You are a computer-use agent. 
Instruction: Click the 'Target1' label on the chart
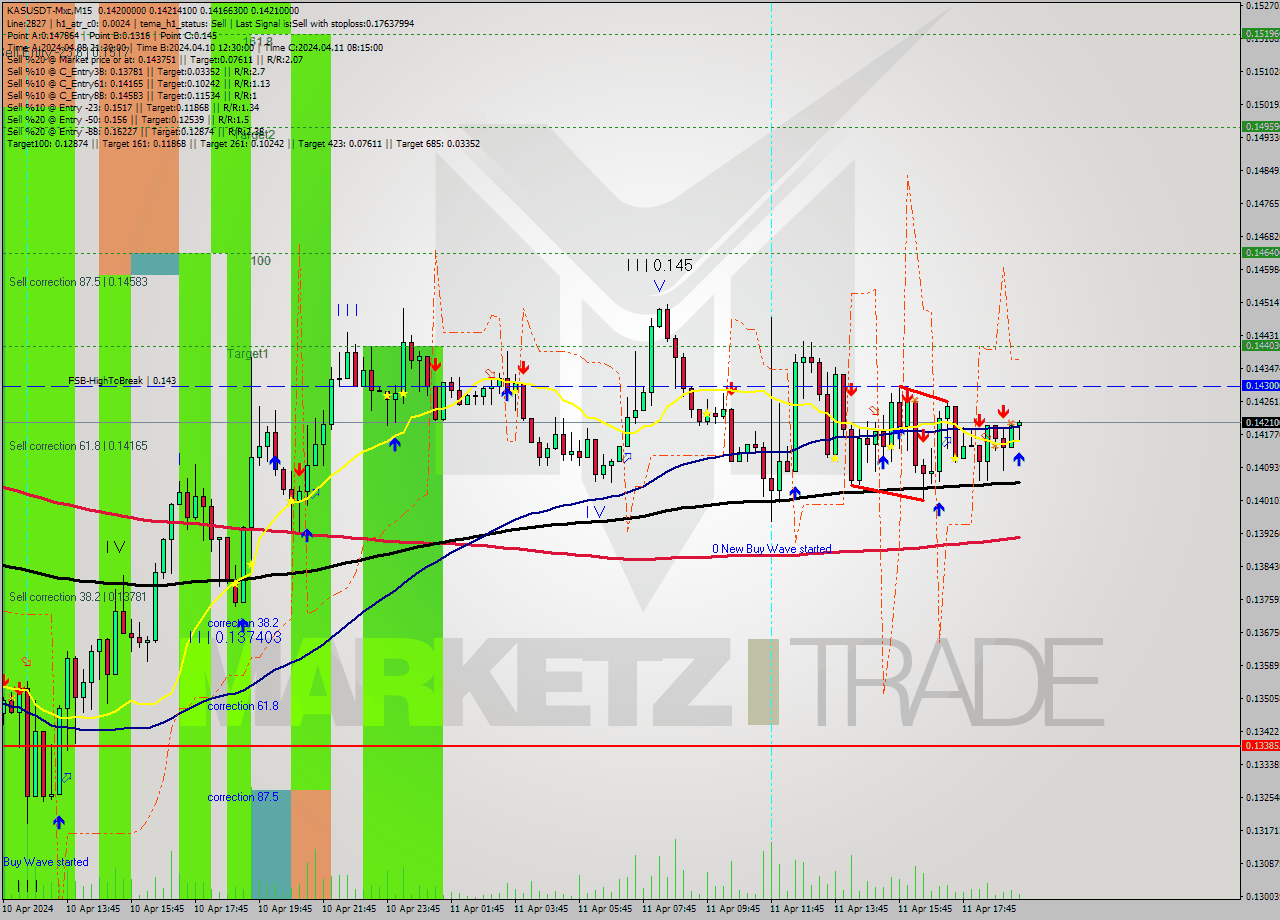(x=247, y=354)
